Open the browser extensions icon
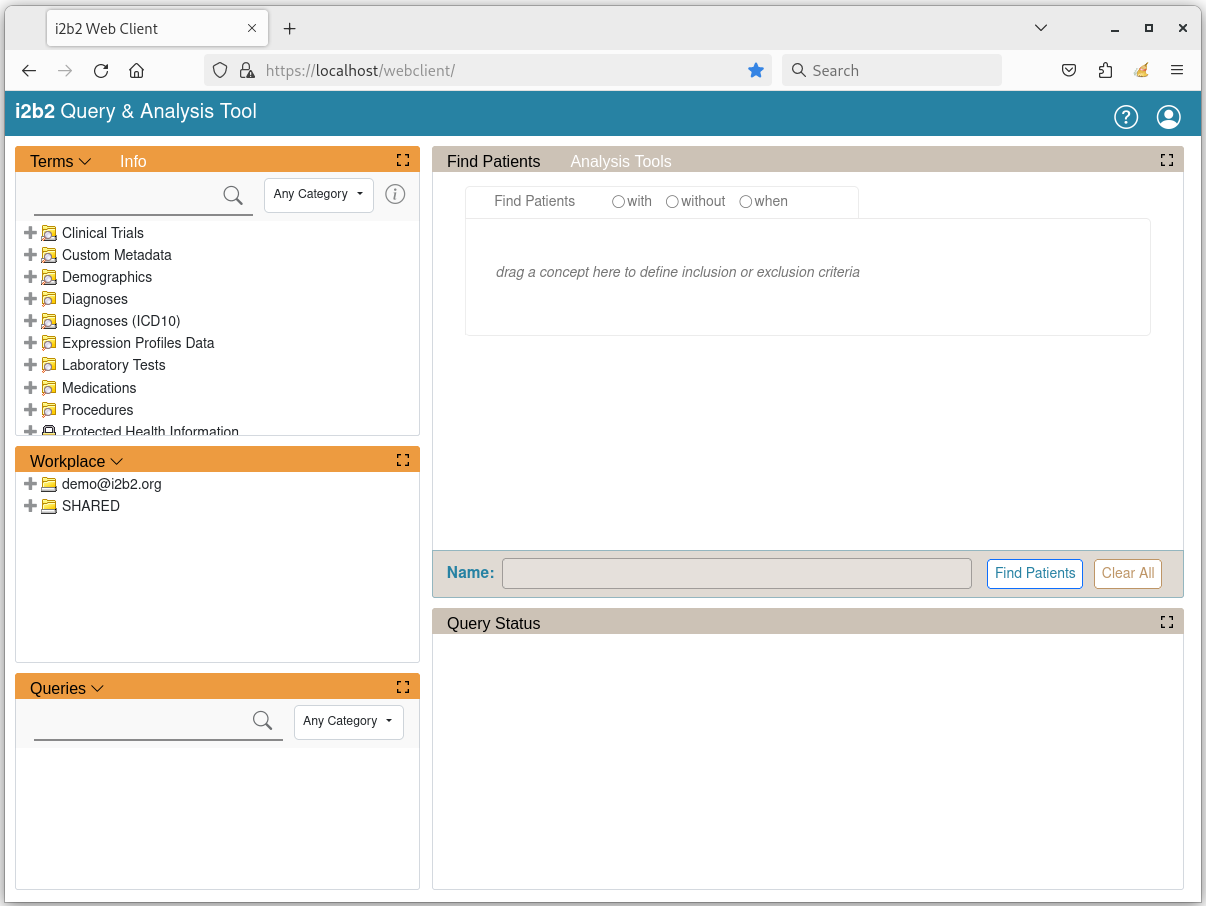The width and height of the screenshot is (1206, 906). 1105,70
